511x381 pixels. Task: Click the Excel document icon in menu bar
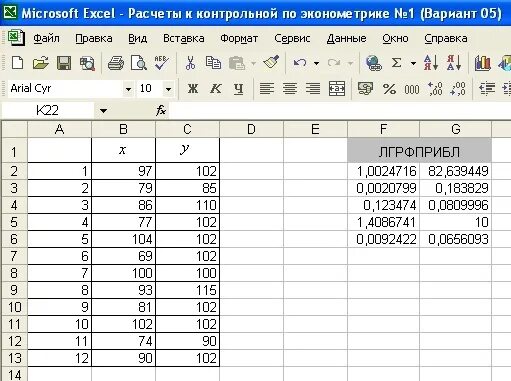point(16,38)
